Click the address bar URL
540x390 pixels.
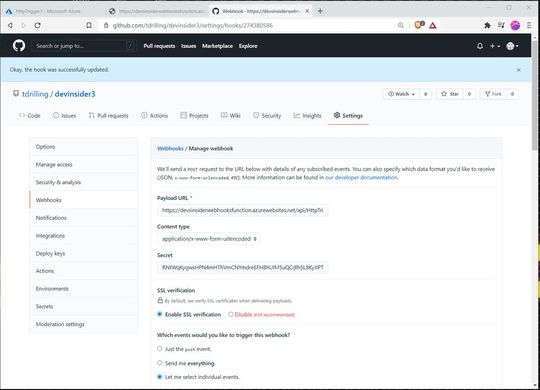[x=193, y=25]
